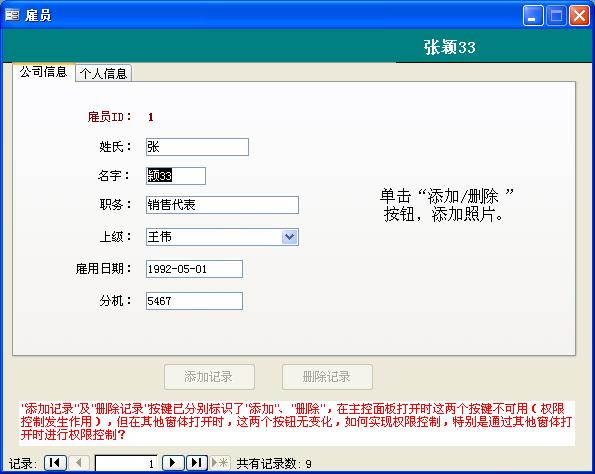This screenshot has width=595, height=474.
Task: Click the 删除记录 button
Action: tap(327, 377)
